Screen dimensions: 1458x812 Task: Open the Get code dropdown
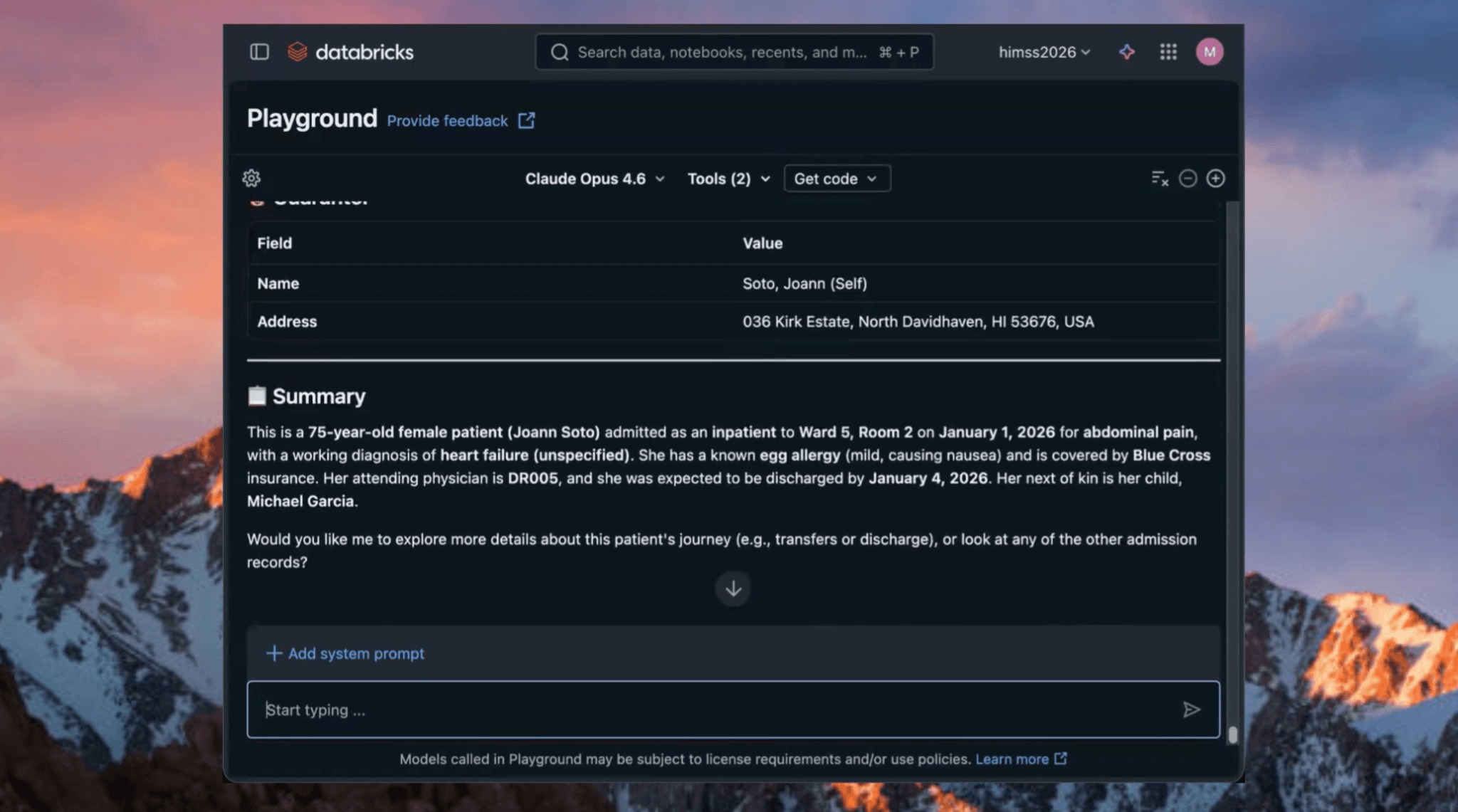pos(836,179)
